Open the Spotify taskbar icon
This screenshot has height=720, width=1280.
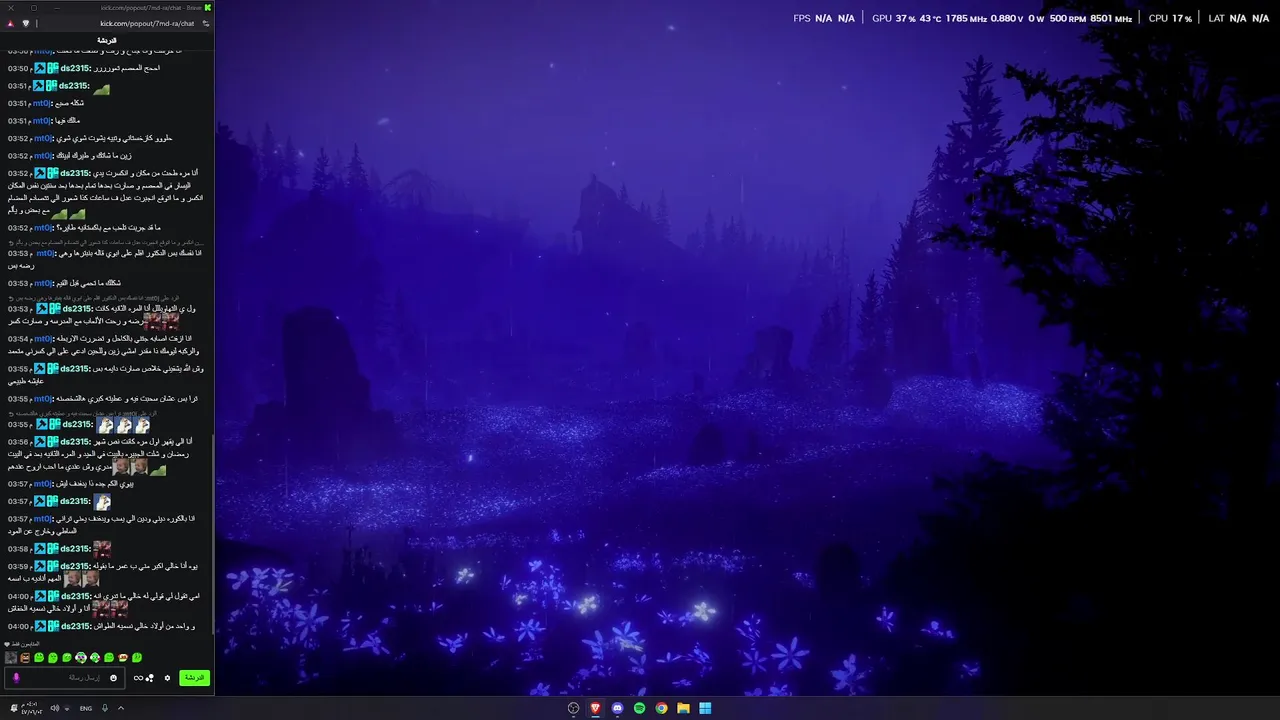click(x=639, y=708)
